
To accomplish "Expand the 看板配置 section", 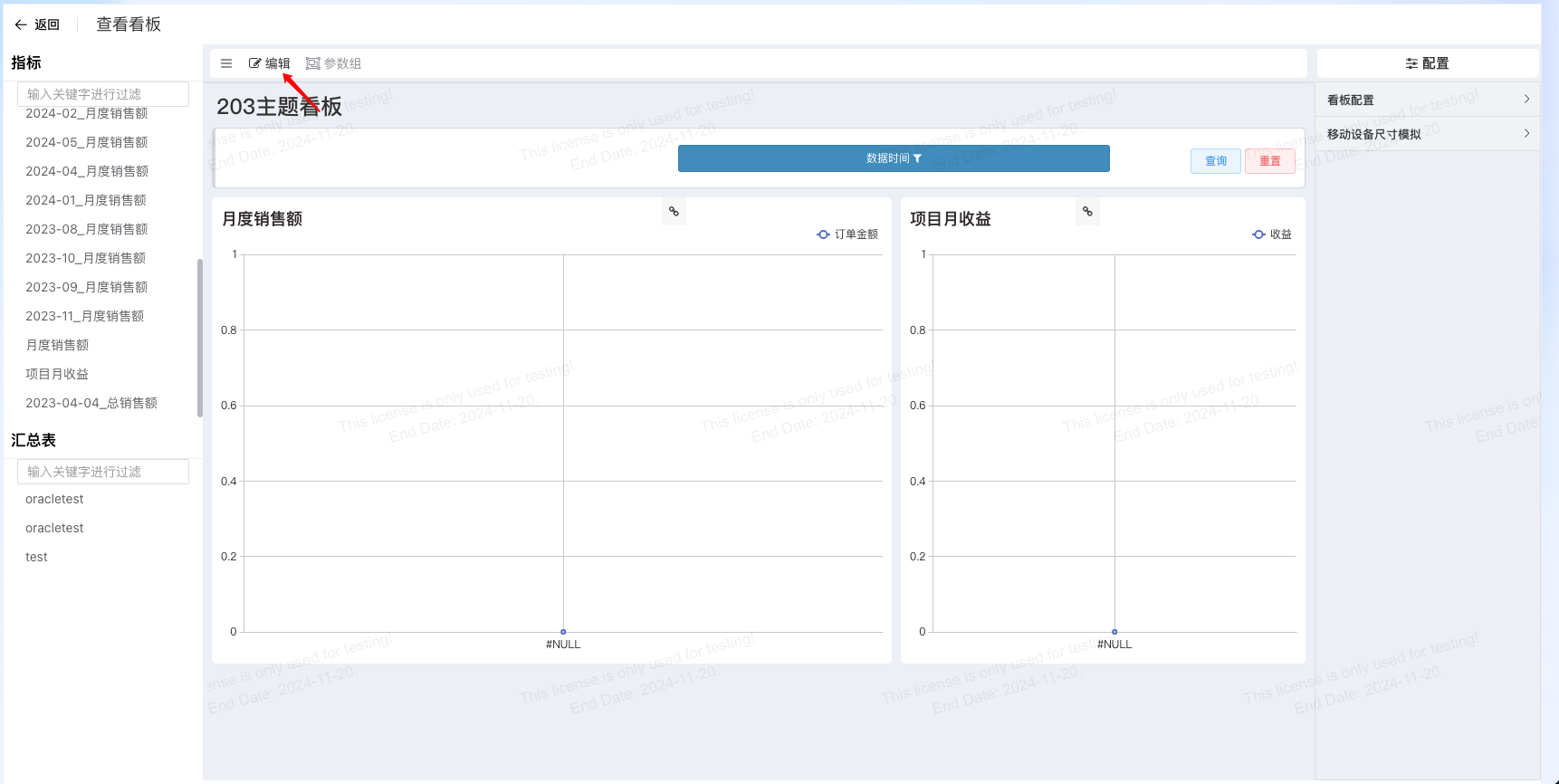I will pyautogui.click(x=1427, y=100).
